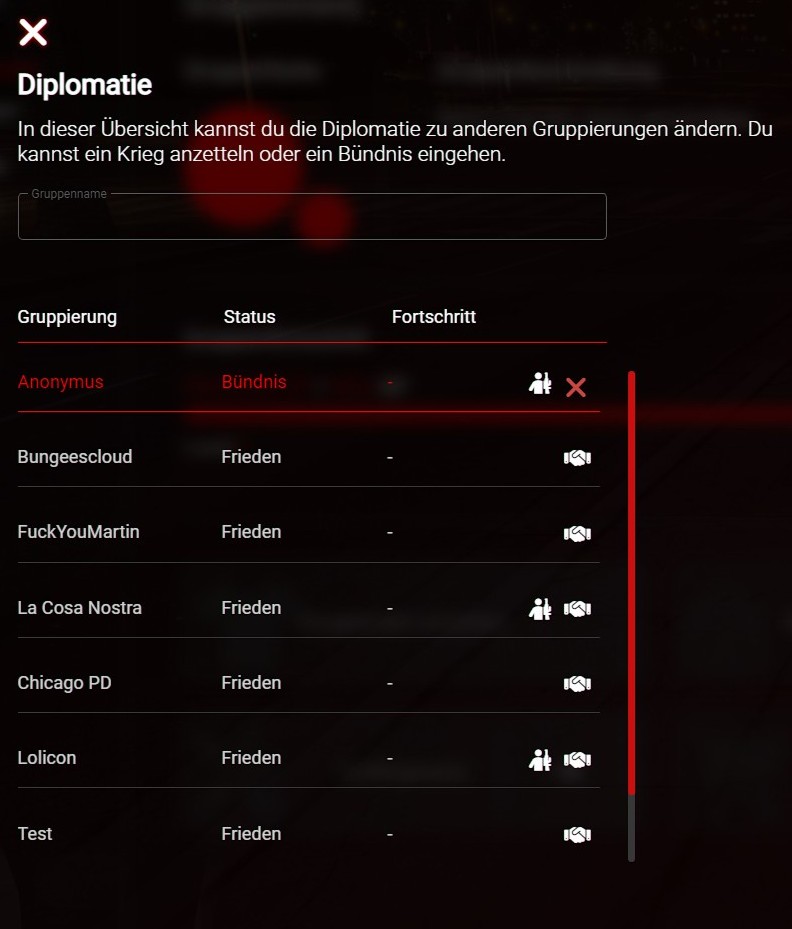Close the Diplomatie panel with white X
The width and height of the screenshot is (792, 929).
coord(33,32)
